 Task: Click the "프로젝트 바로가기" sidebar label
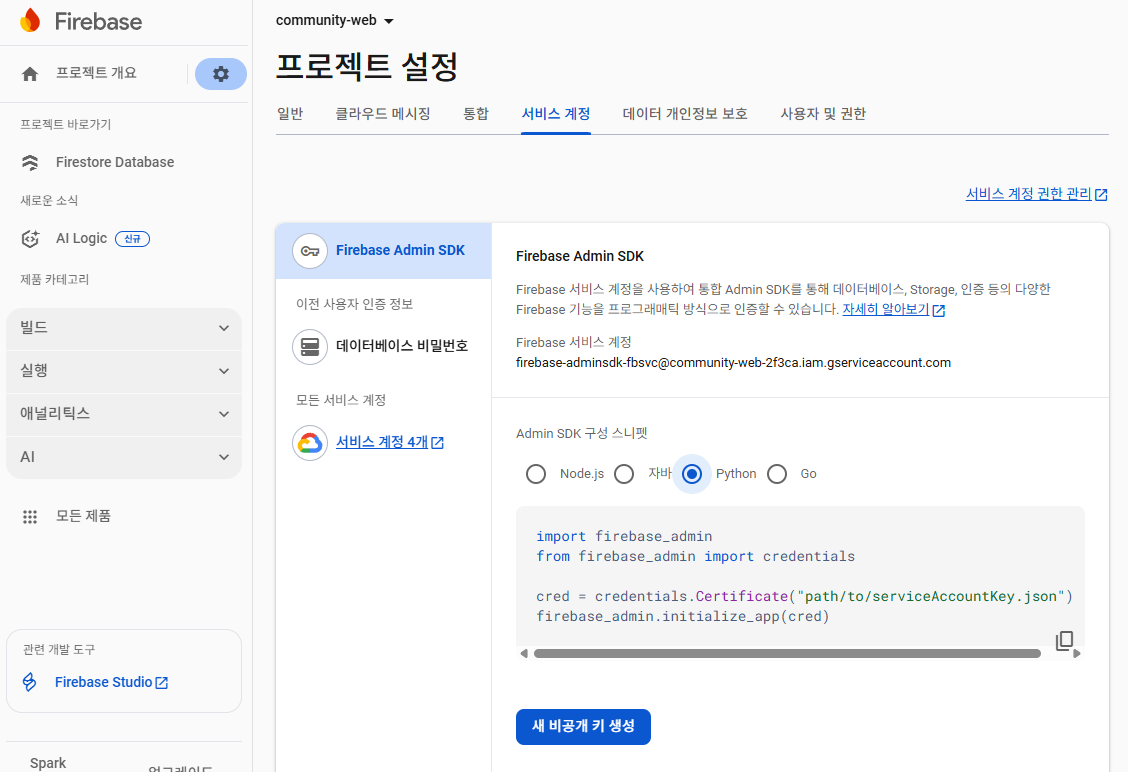(65, 124)
